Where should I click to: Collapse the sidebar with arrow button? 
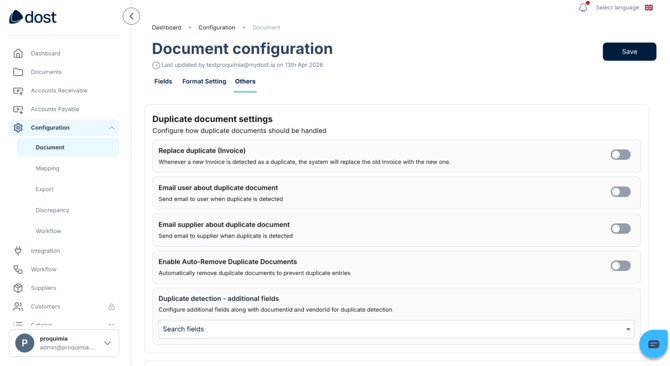pos(131,16)
